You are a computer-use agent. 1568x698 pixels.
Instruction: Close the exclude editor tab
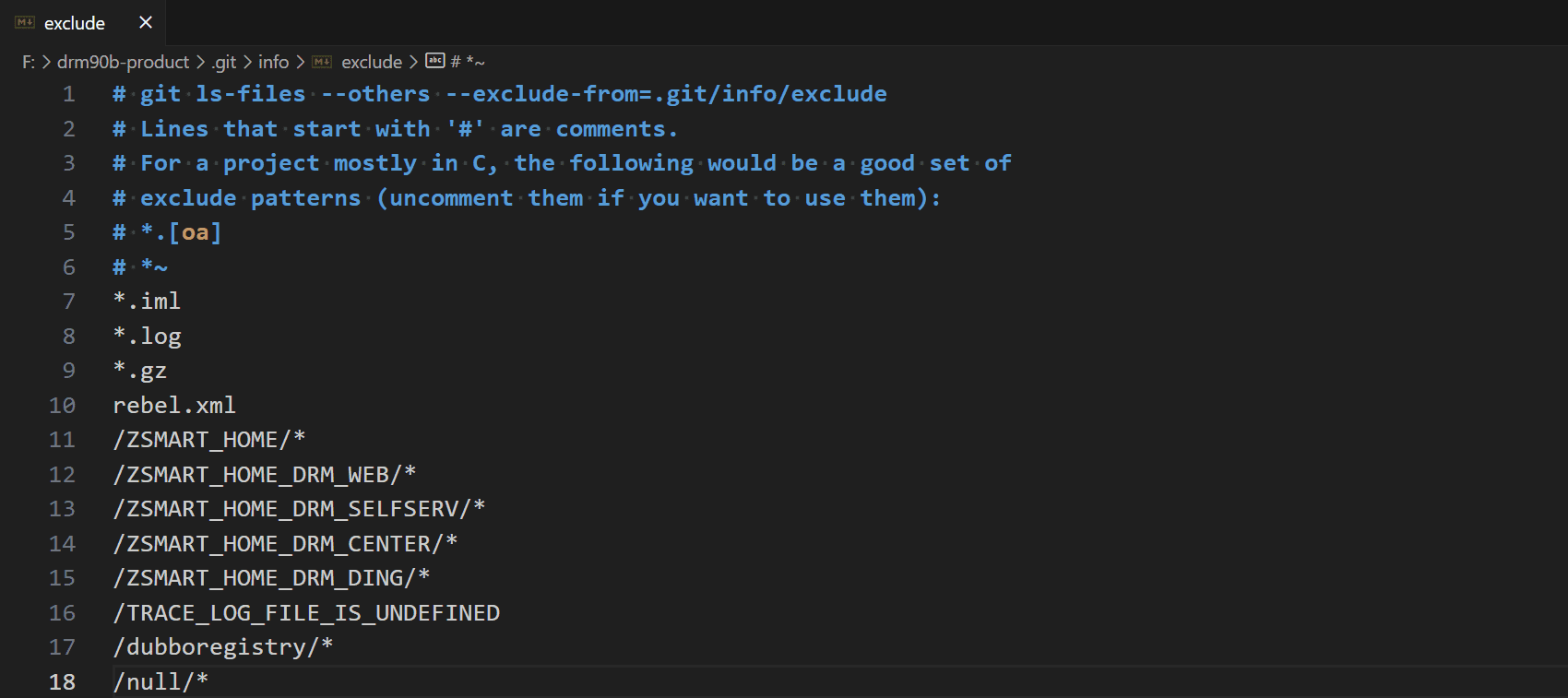coord(145,22)
